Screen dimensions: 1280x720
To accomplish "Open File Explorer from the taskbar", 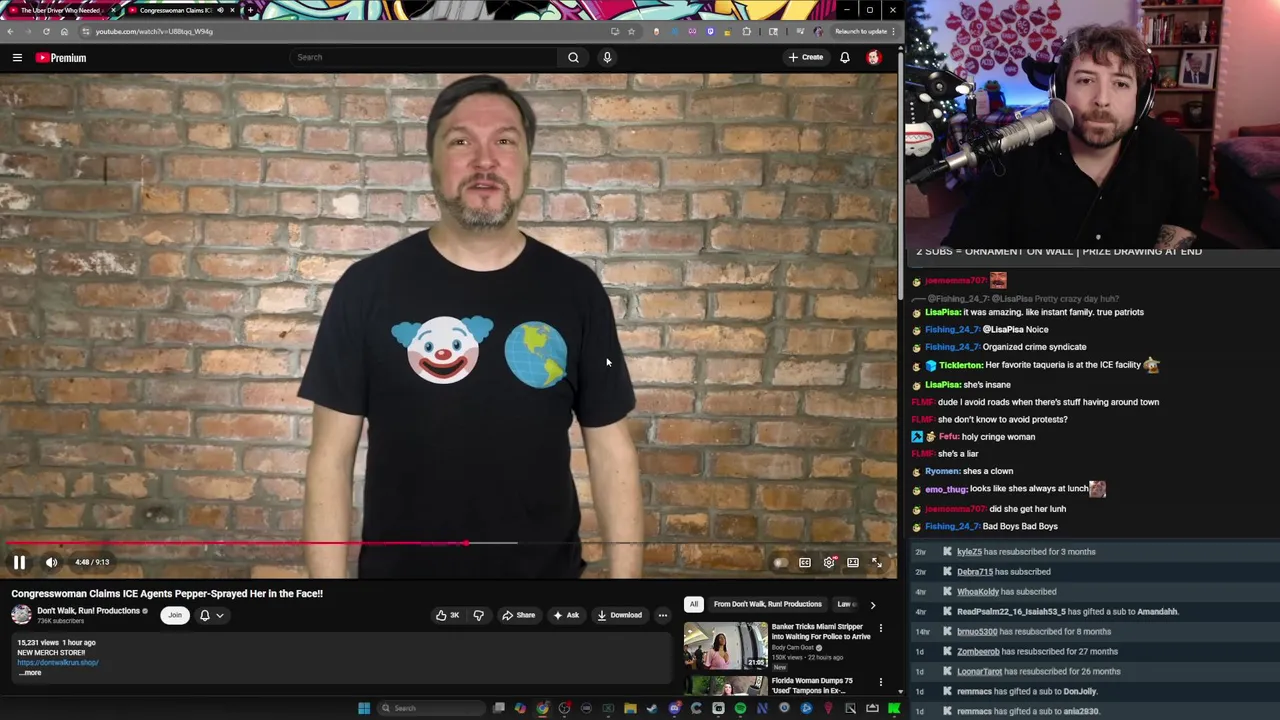I will coord(630,708).
